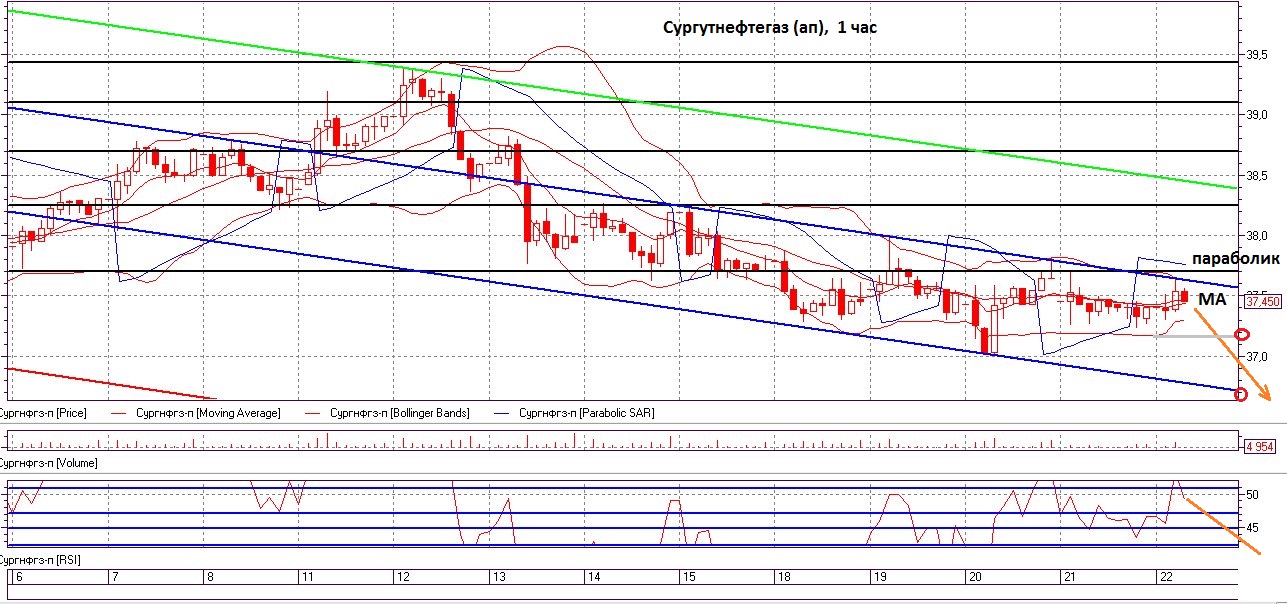Click date label 12 on time axis
The height and width of the screenshot is (604, 1287).
[x=403, y=577]
